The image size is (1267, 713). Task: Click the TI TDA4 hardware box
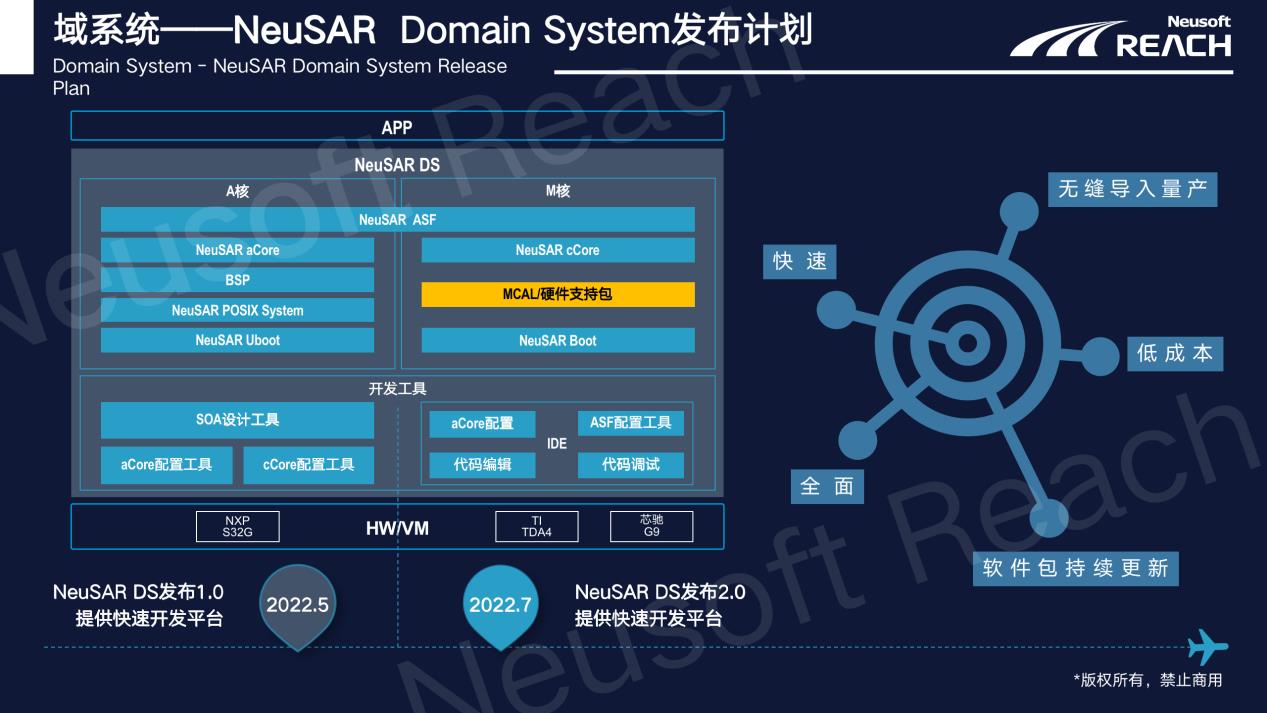(537, 526)
